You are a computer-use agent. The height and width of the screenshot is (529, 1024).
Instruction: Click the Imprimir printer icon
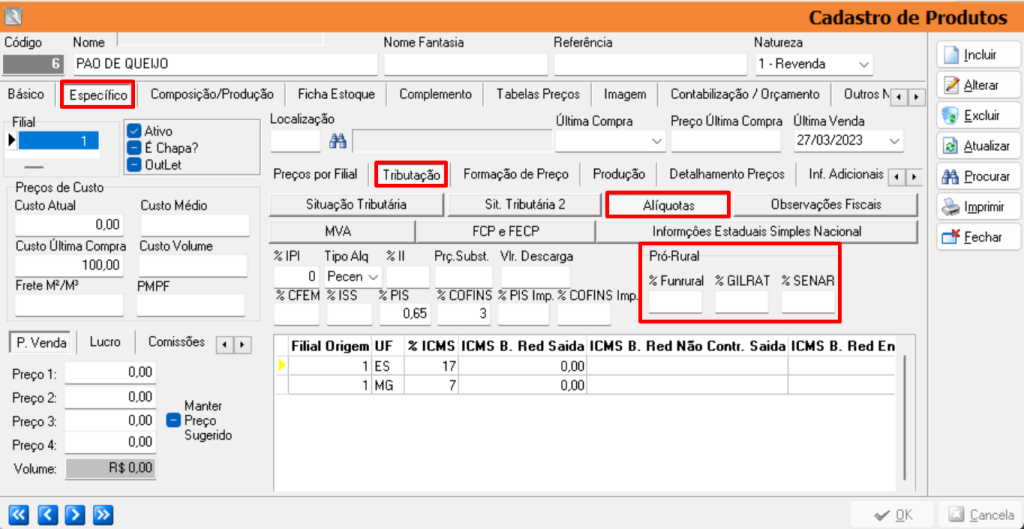[951, 208]
